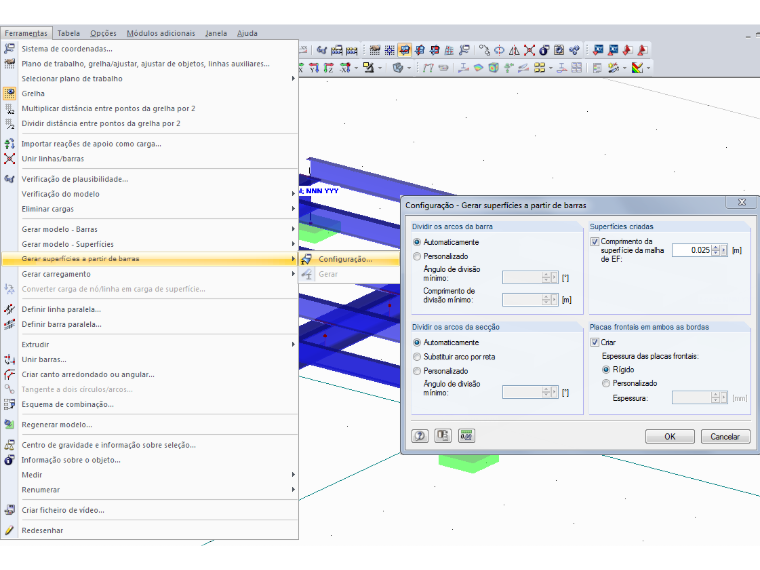760x570 pixels.
Task: Click Informação sobre o objeto icon
Action: pyautogui.click(x=9, y=460)
